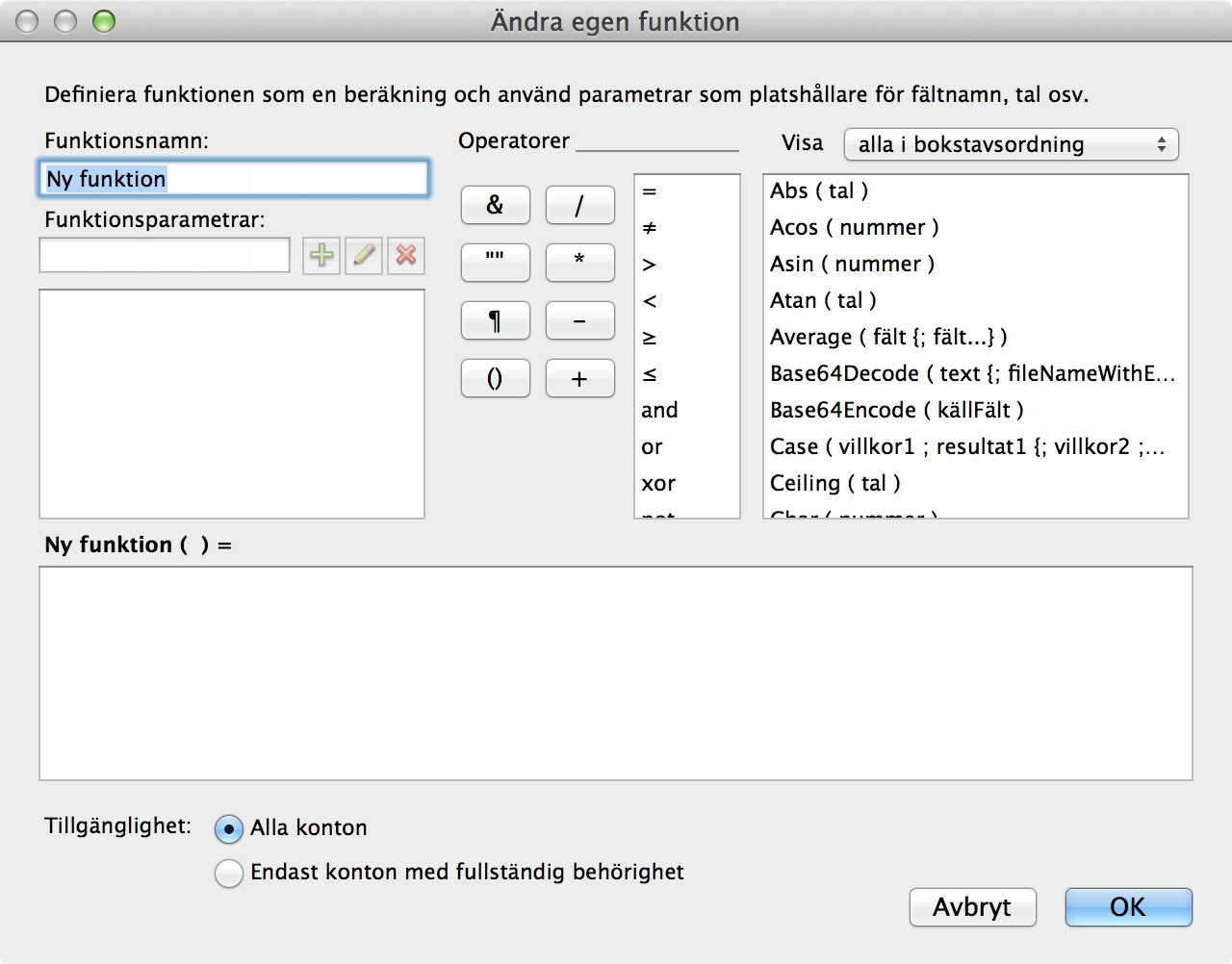Insert the paragraph mark operator
The image size is (1232, 964).
pos(495,320)
